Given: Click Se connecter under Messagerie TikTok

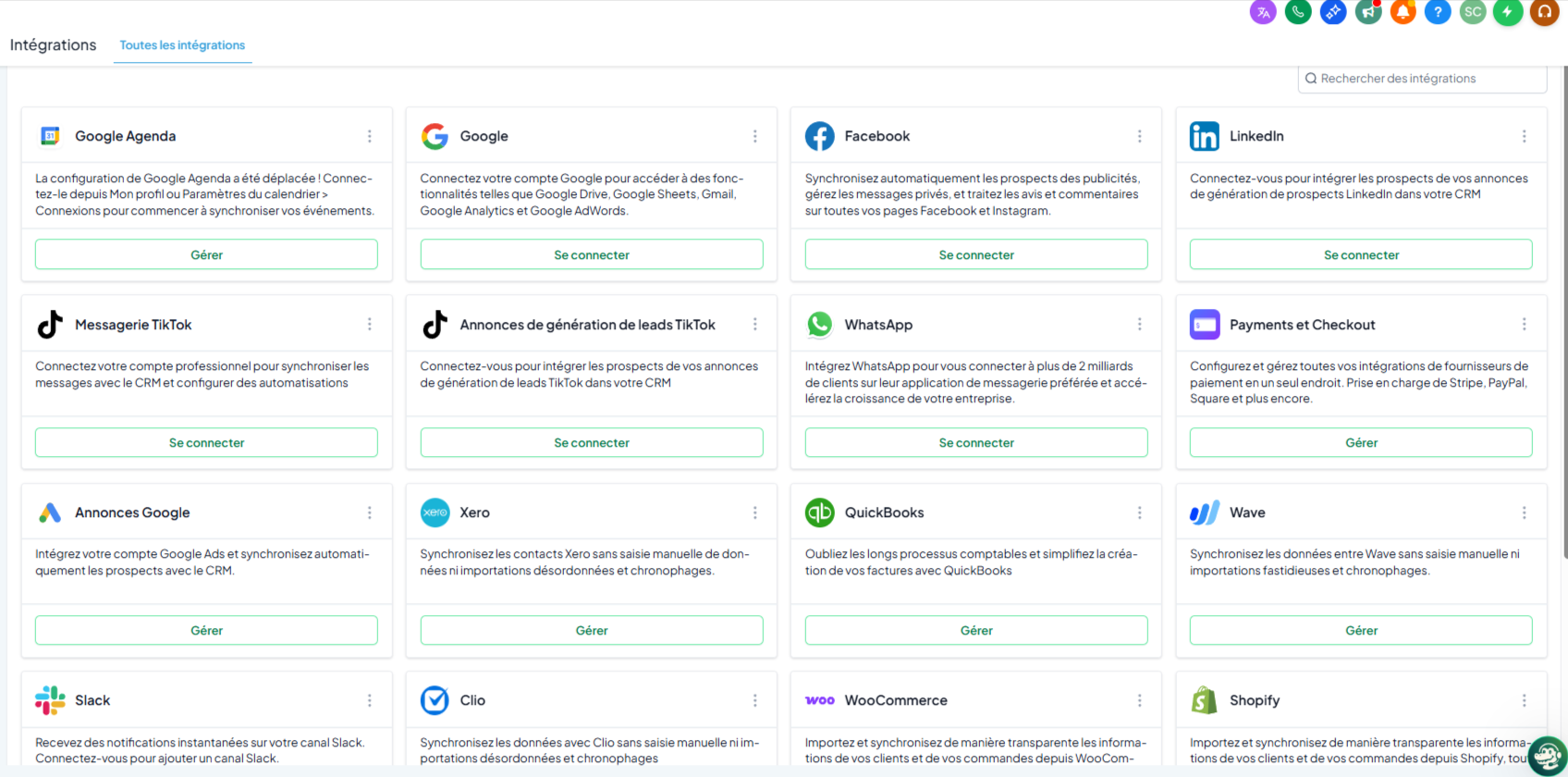Looking at the screenshot, I should coord(206,443).
